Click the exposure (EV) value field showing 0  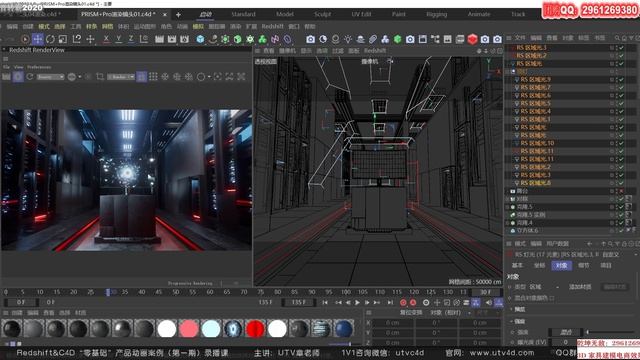[x=566, y=342]
